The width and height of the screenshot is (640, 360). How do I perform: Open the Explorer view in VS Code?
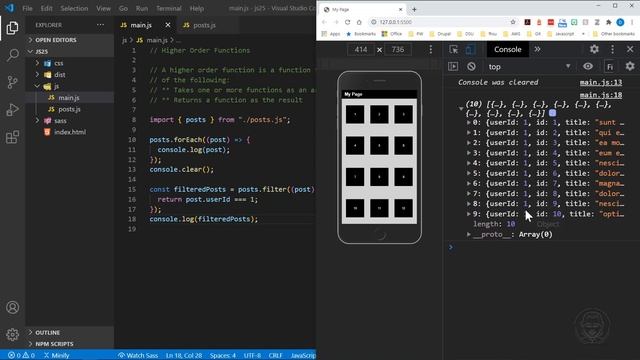12,28
